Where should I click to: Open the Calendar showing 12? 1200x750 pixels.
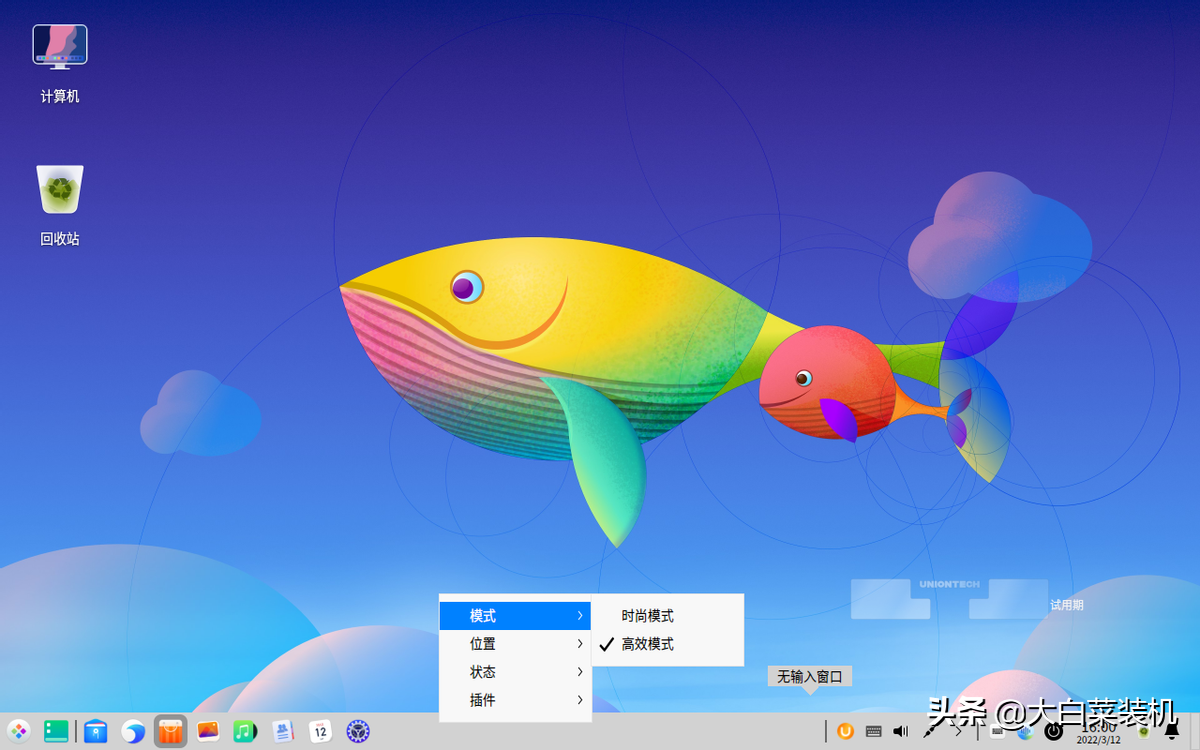[320, 732]
